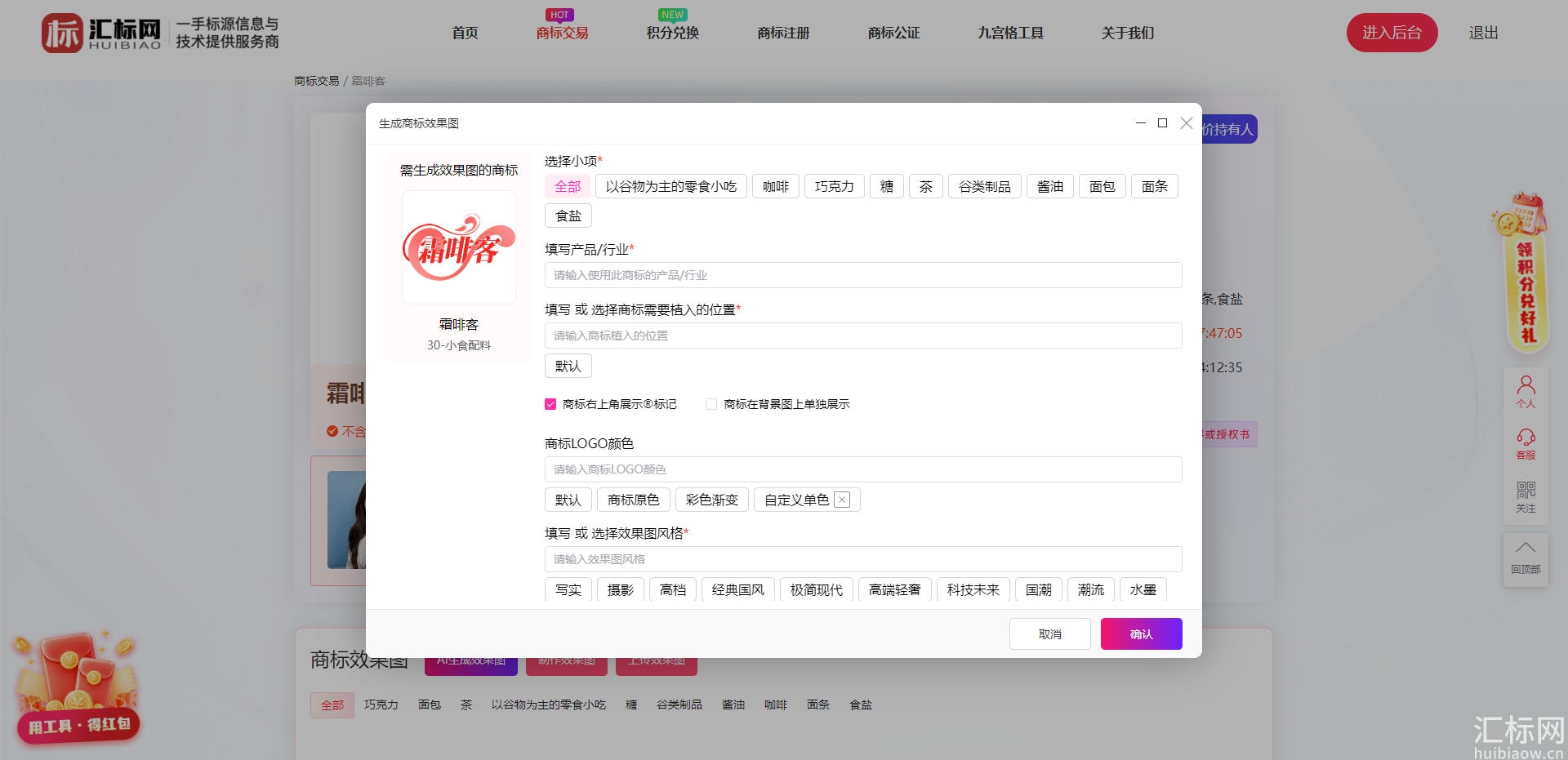Click the 效果图风格 input field
Viewport: 1568px width, 760px height.
point(863,559)
